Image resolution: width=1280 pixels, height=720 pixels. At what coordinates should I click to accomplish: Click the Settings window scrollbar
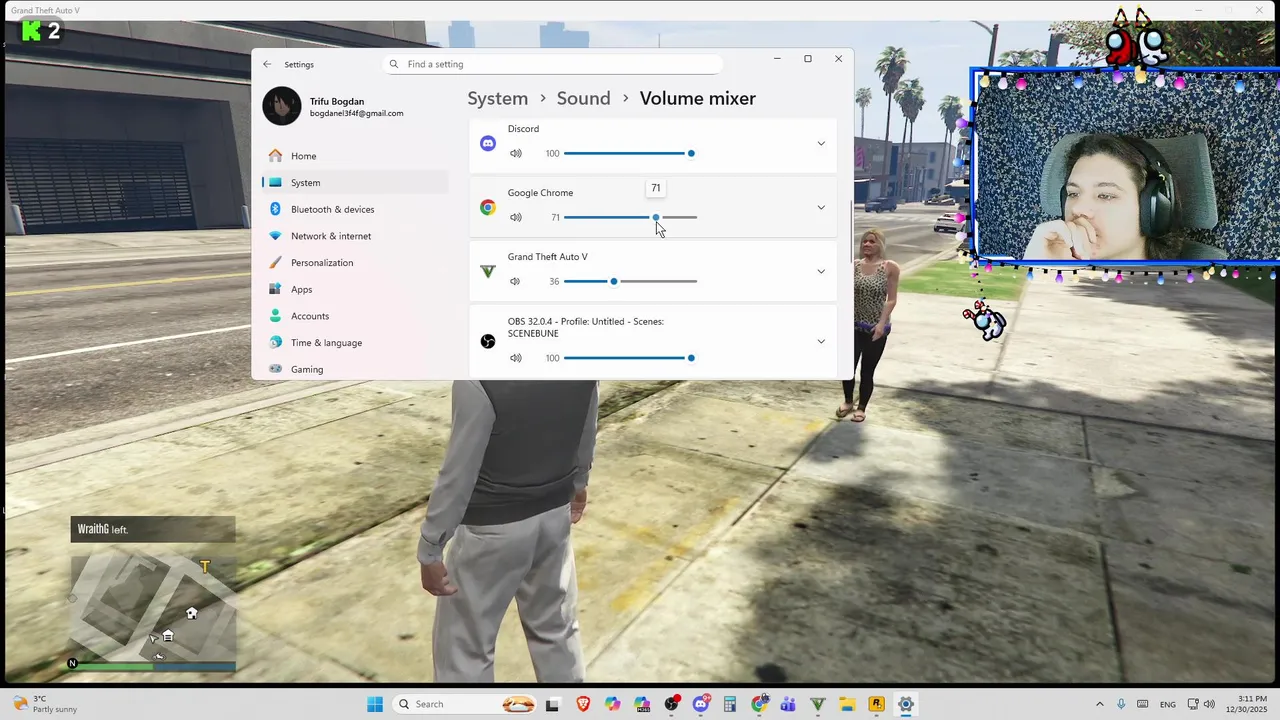click(x=851, y=232)
